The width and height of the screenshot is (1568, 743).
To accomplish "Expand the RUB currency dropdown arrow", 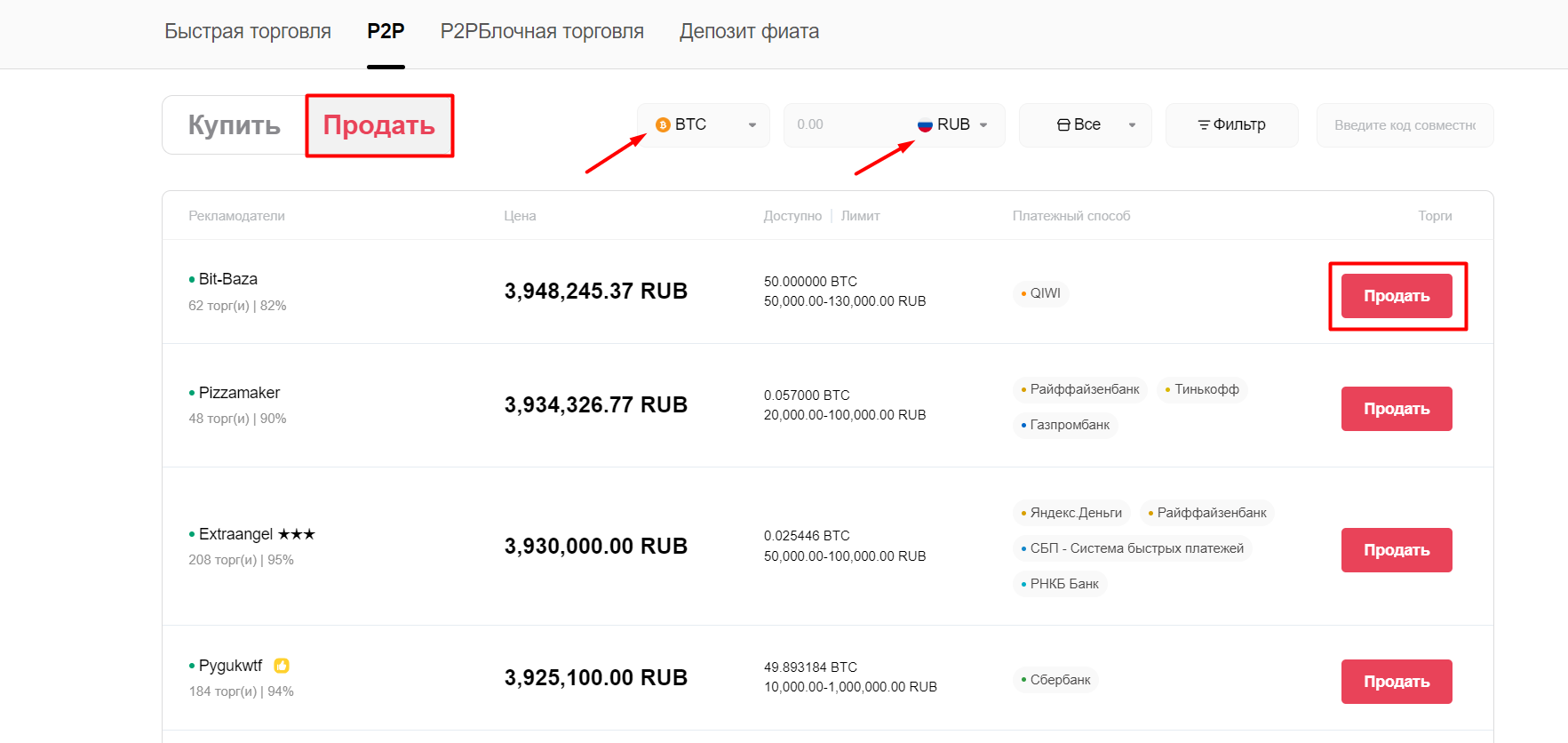I will coord(983,125).
